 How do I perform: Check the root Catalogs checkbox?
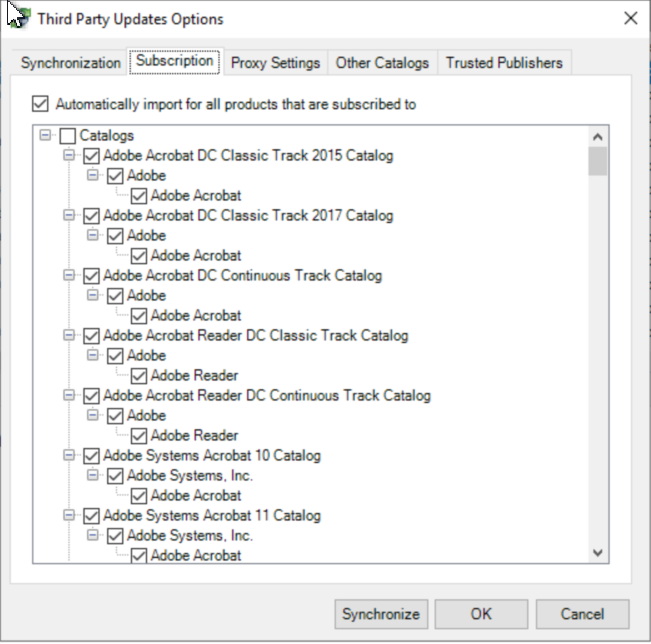tap(68, 136)
